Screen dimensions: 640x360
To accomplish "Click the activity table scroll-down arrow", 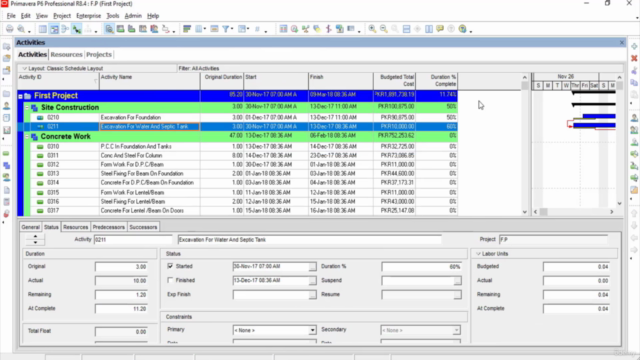I will [525, 212].
